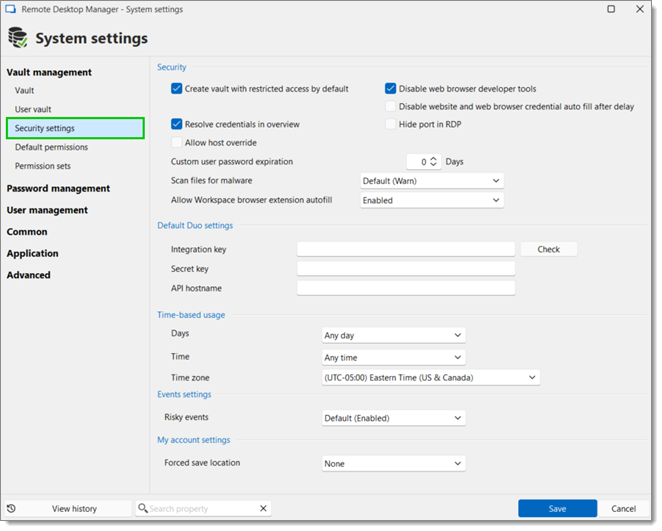Viewport: 662px width, 531px height.
Task: Open the Advanced section
Action: click(28, 275)
